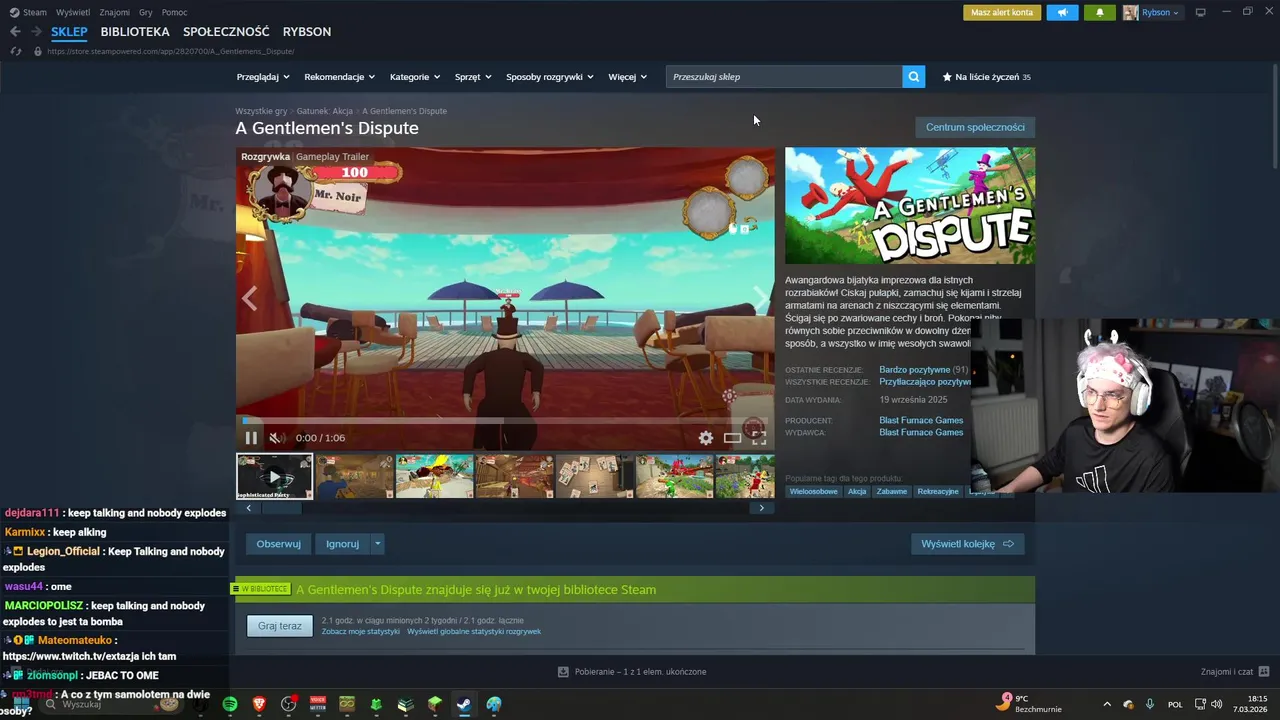Open Zobacz moje statystyki link

[360, 632]
